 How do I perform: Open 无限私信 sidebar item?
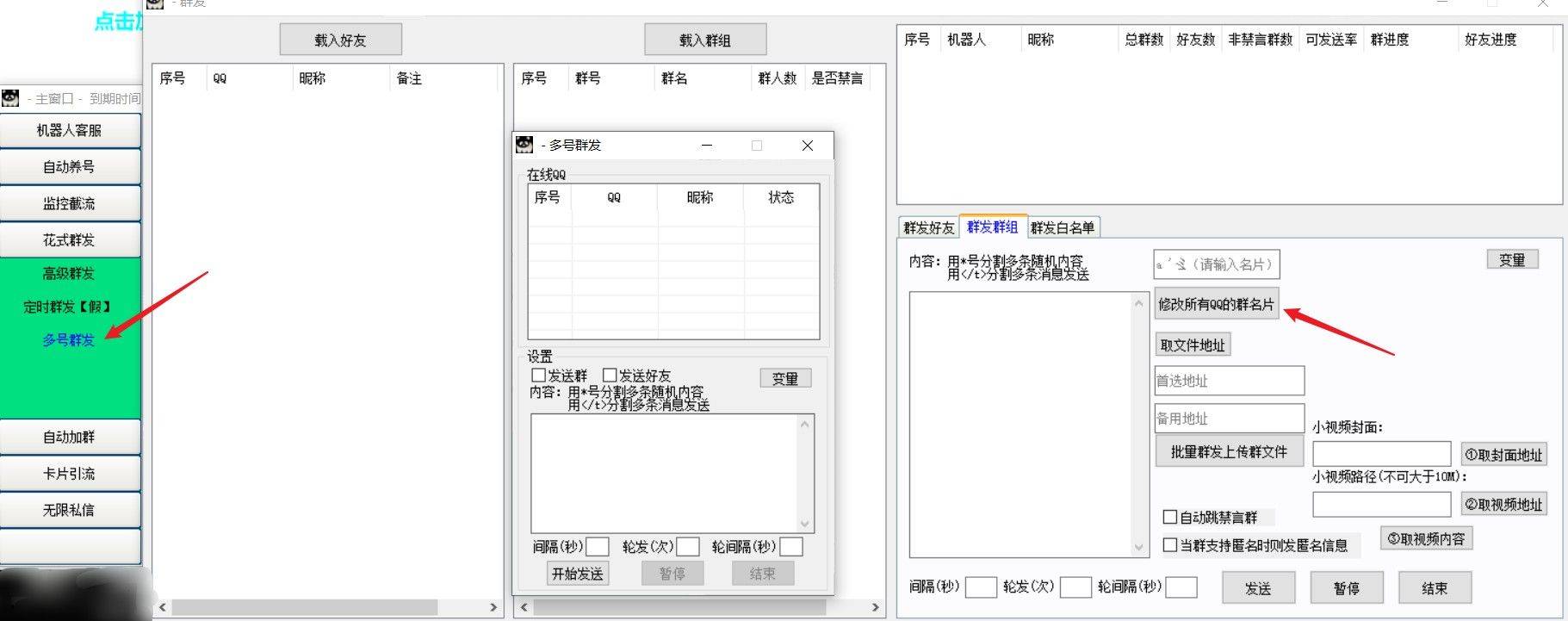(70, 510)
